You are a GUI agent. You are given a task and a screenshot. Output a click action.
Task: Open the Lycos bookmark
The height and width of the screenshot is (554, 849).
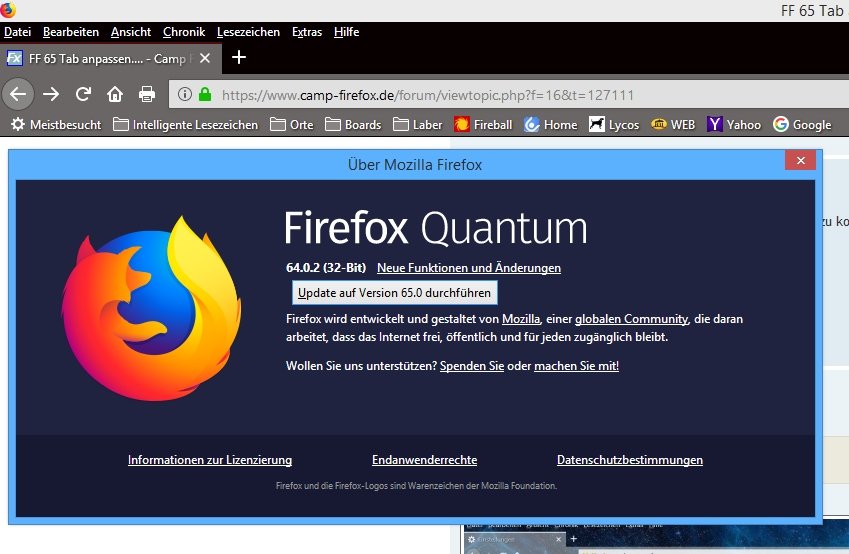pos(614,125)
